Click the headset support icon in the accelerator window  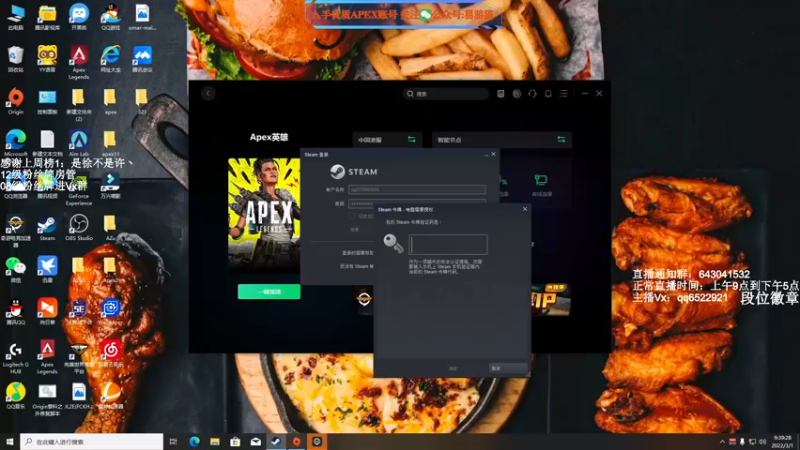[x=532, y=93]
